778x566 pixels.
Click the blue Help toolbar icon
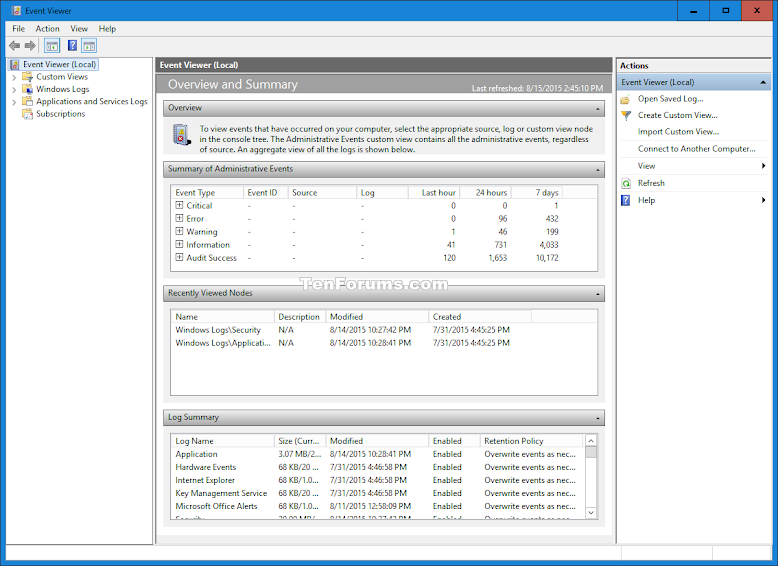click(x=72, y=46)
